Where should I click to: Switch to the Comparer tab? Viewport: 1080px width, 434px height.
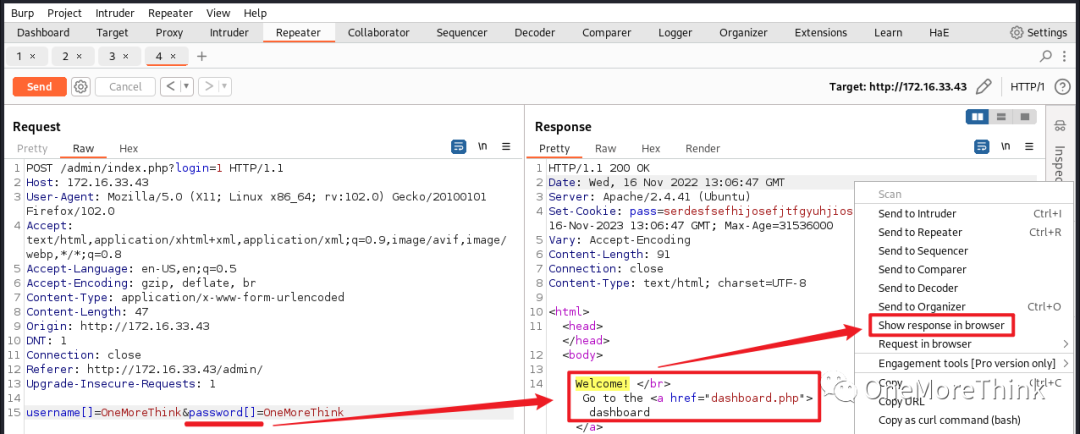coord(606,32)
